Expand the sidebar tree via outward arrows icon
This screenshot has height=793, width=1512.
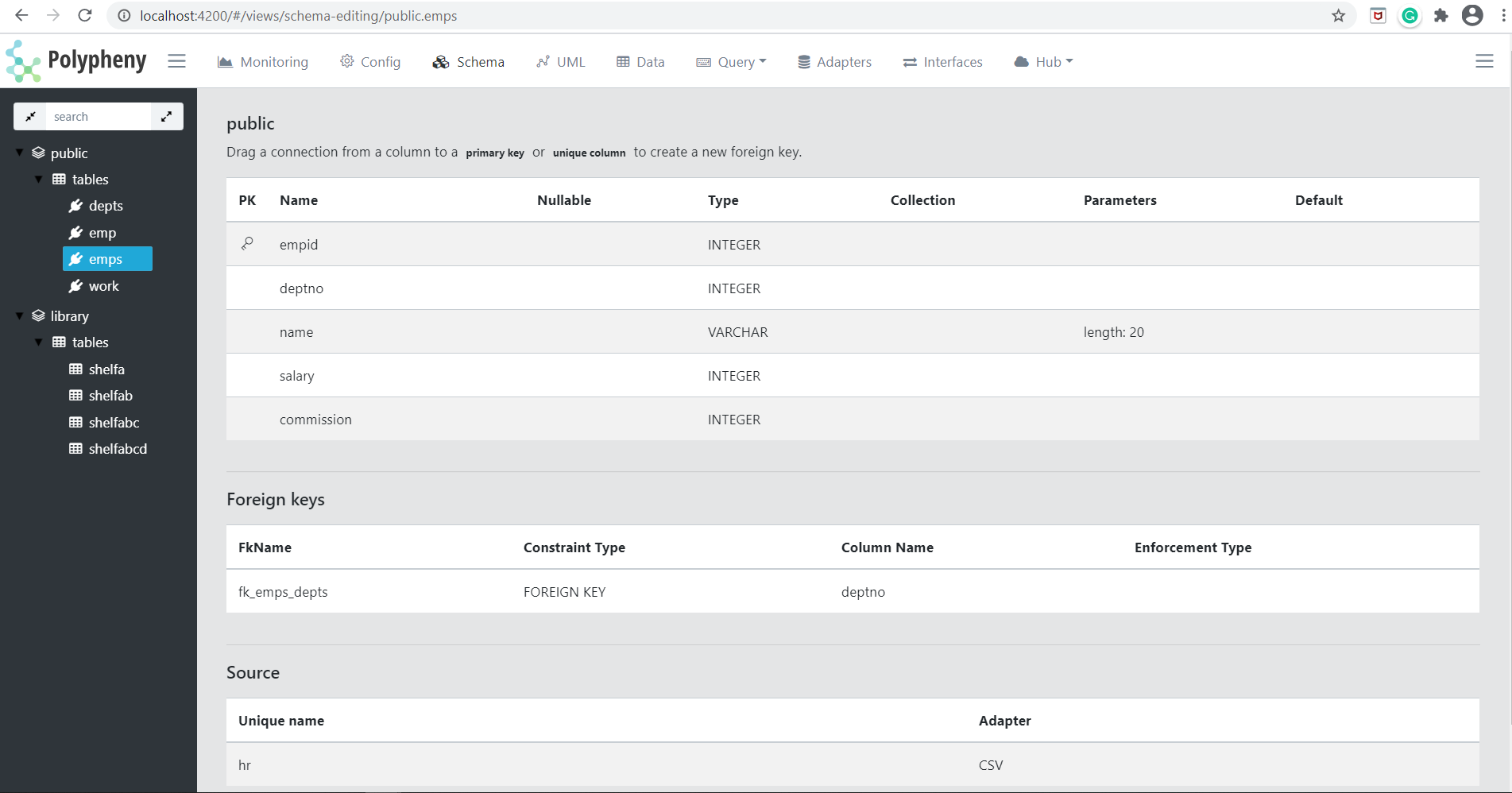click(x=167, y=116)
